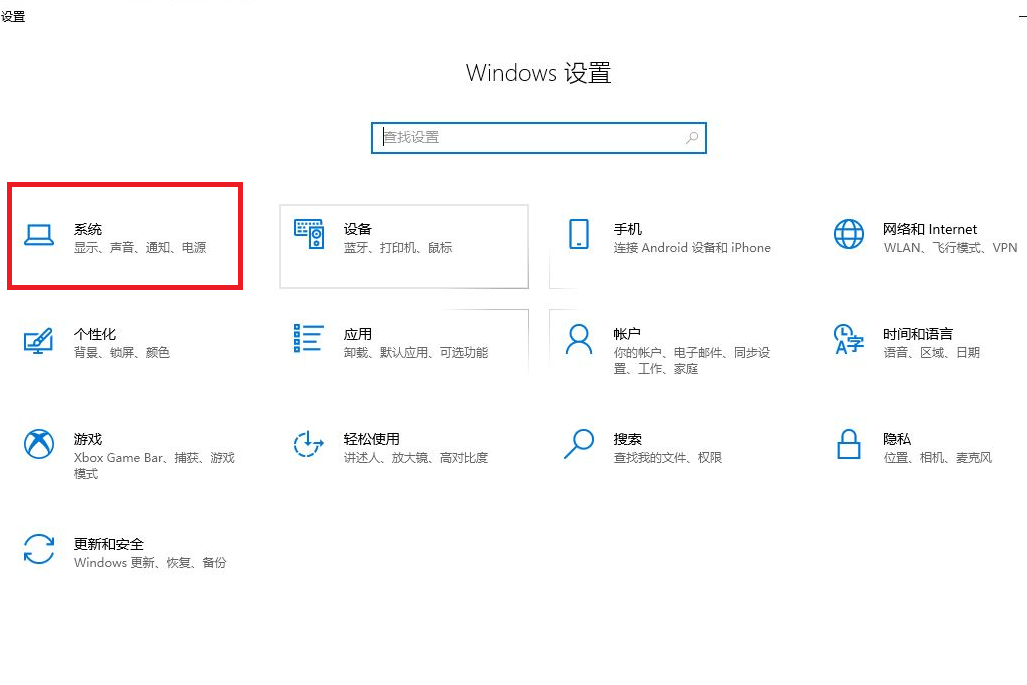Click the Windows 设置 page heading
The image size is (1027, 685).
[538, 73]
